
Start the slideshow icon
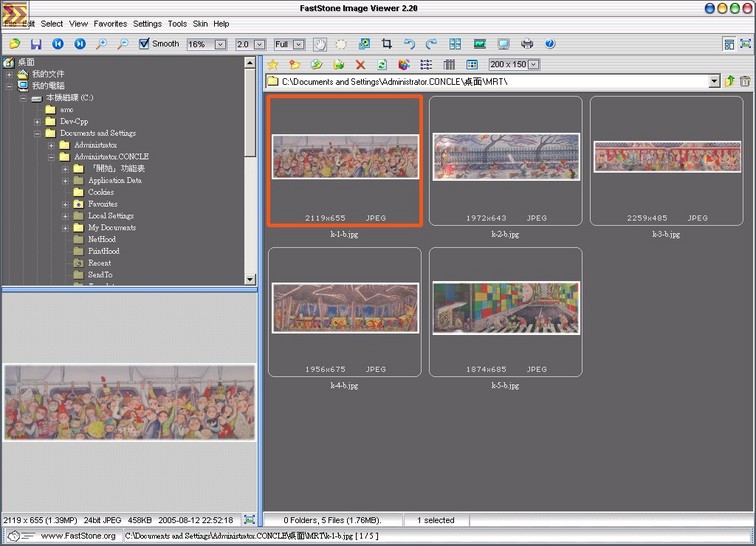(x=480, y=44)
